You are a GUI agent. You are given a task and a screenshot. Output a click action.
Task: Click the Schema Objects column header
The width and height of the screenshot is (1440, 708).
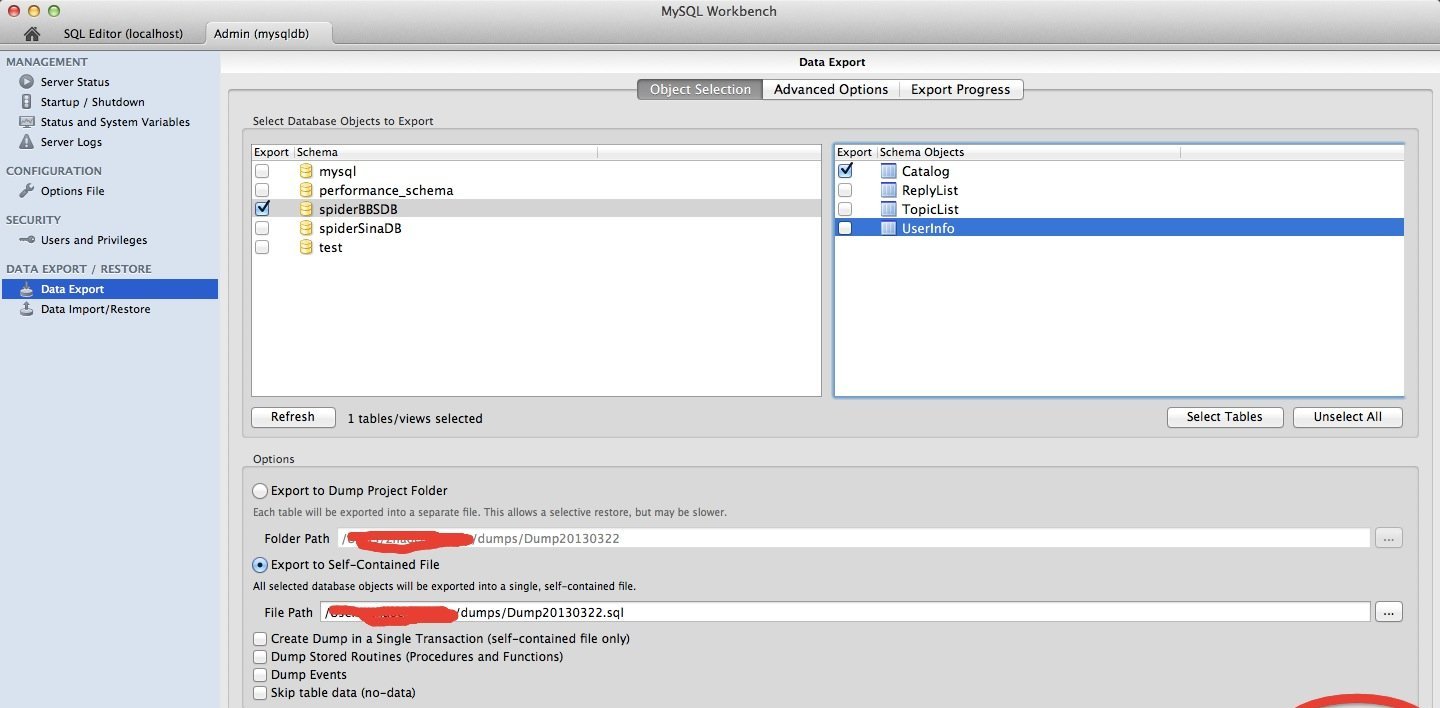[1029, 152]
